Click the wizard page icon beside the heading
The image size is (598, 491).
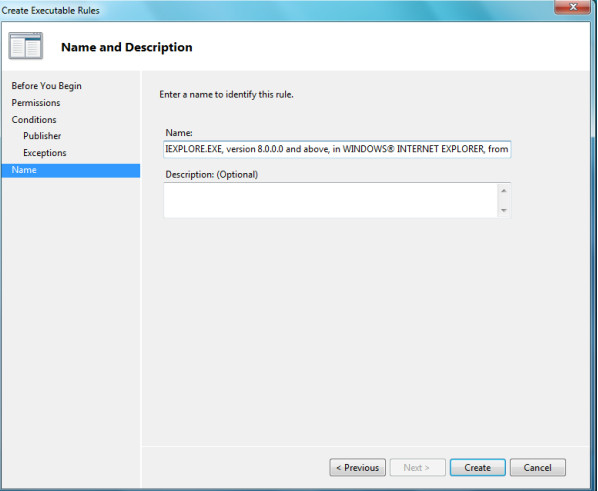click(26, 46)
